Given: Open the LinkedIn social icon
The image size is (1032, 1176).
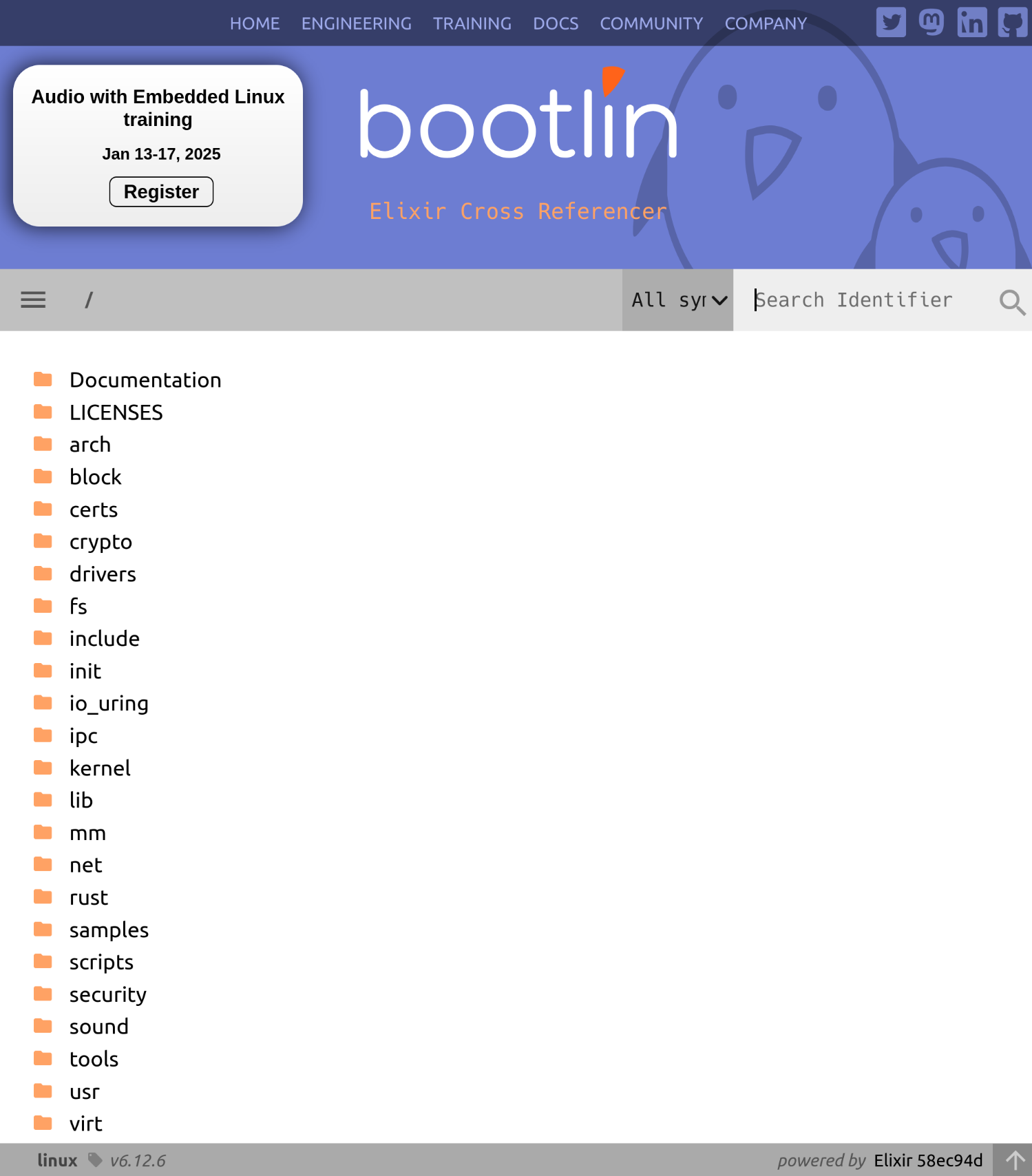Looking at the screenshot, I should tap(972, 22).
